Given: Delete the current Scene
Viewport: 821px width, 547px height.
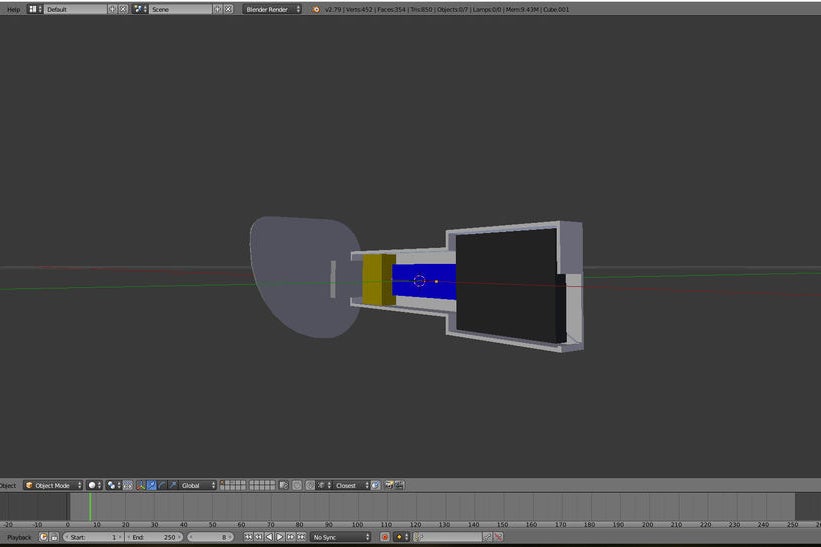Looking at the screenshot, I should pos(228,9).
